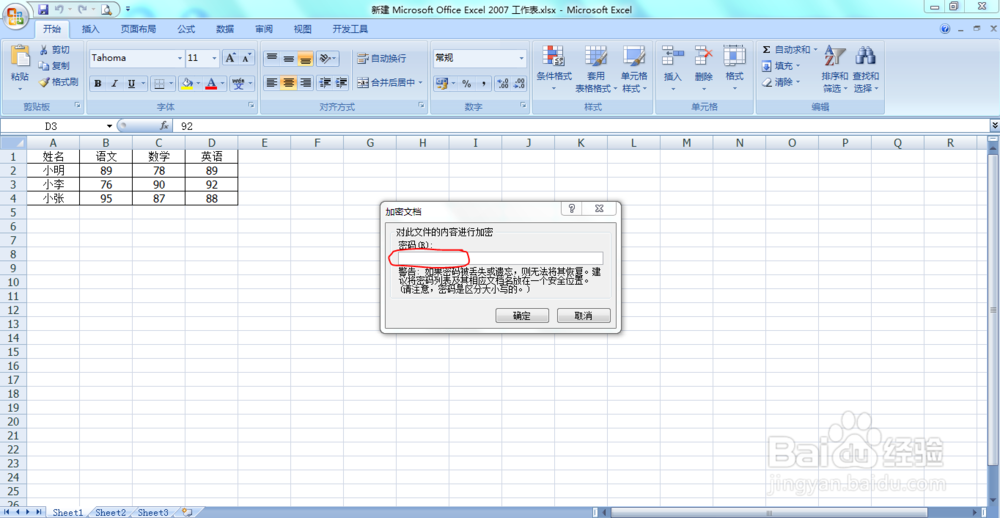Confirm encryption with the 确定 button
Viewport: 1000px width, 518px height.
(522, 316)
